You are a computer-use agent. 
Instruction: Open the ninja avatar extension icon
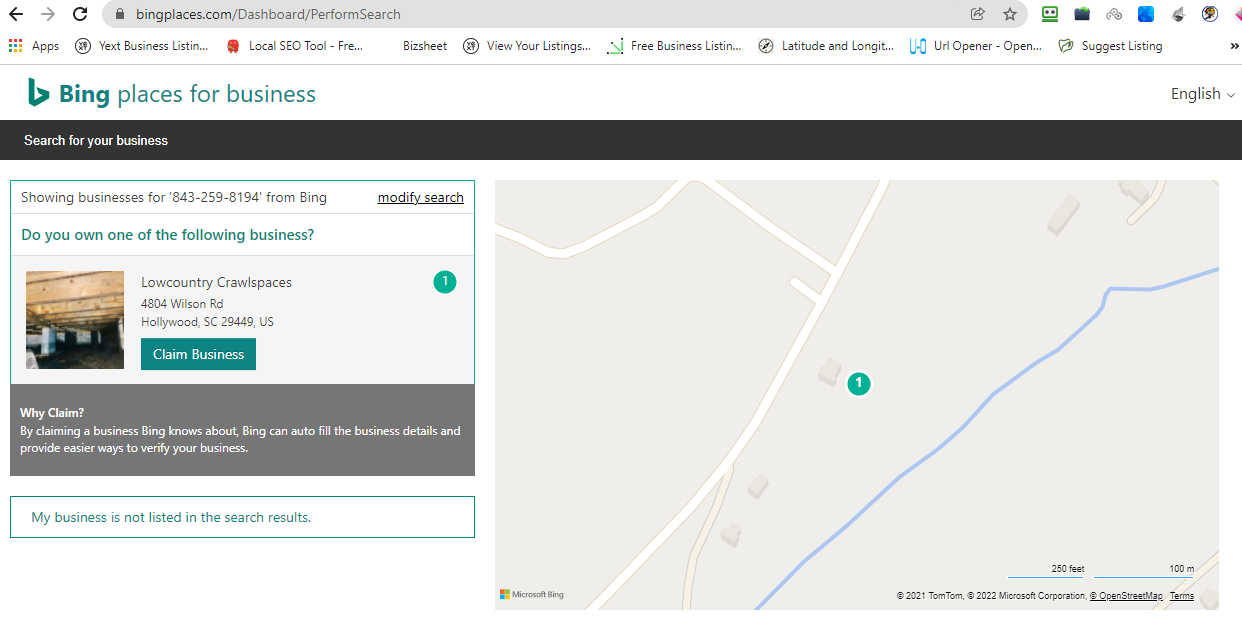point(1210,14)
